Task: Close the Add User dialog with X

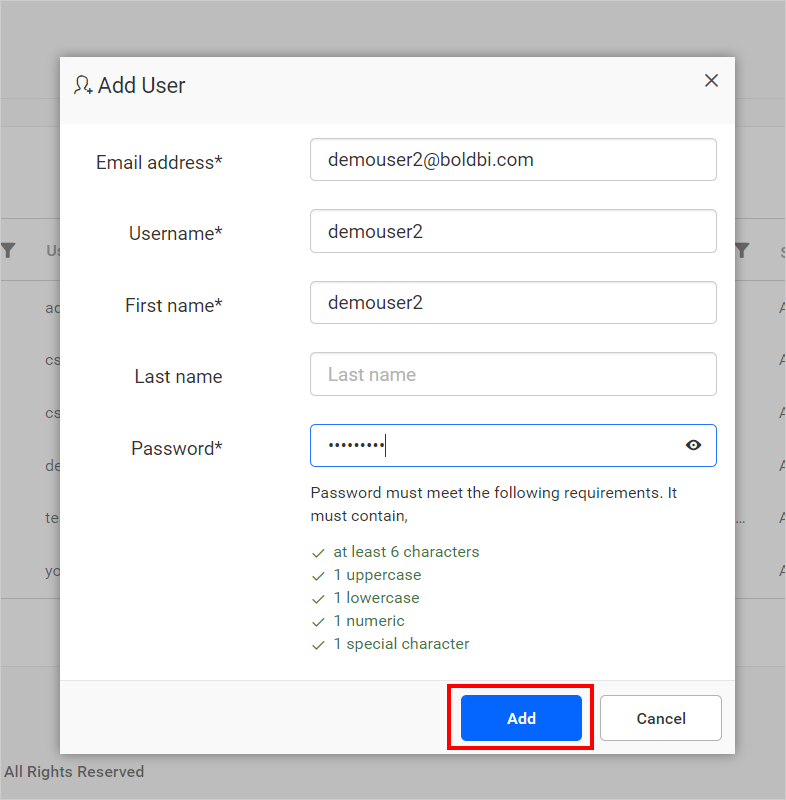Action: pyautogui.click(x=711, y=81)
